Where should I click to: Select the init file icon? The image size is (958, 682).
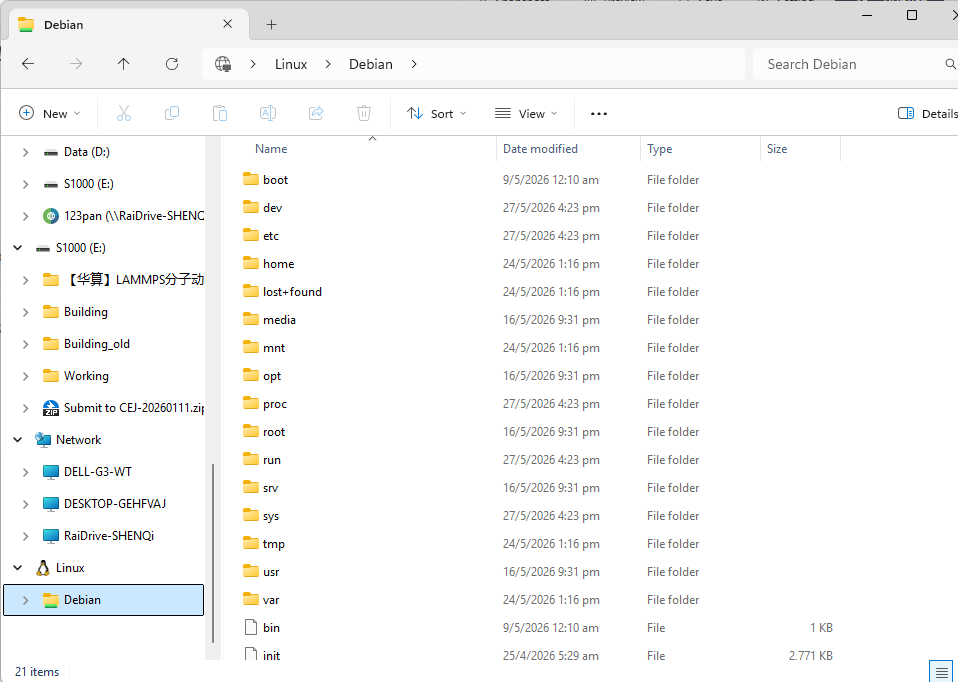pyautogui.click(x=250, y=655)
